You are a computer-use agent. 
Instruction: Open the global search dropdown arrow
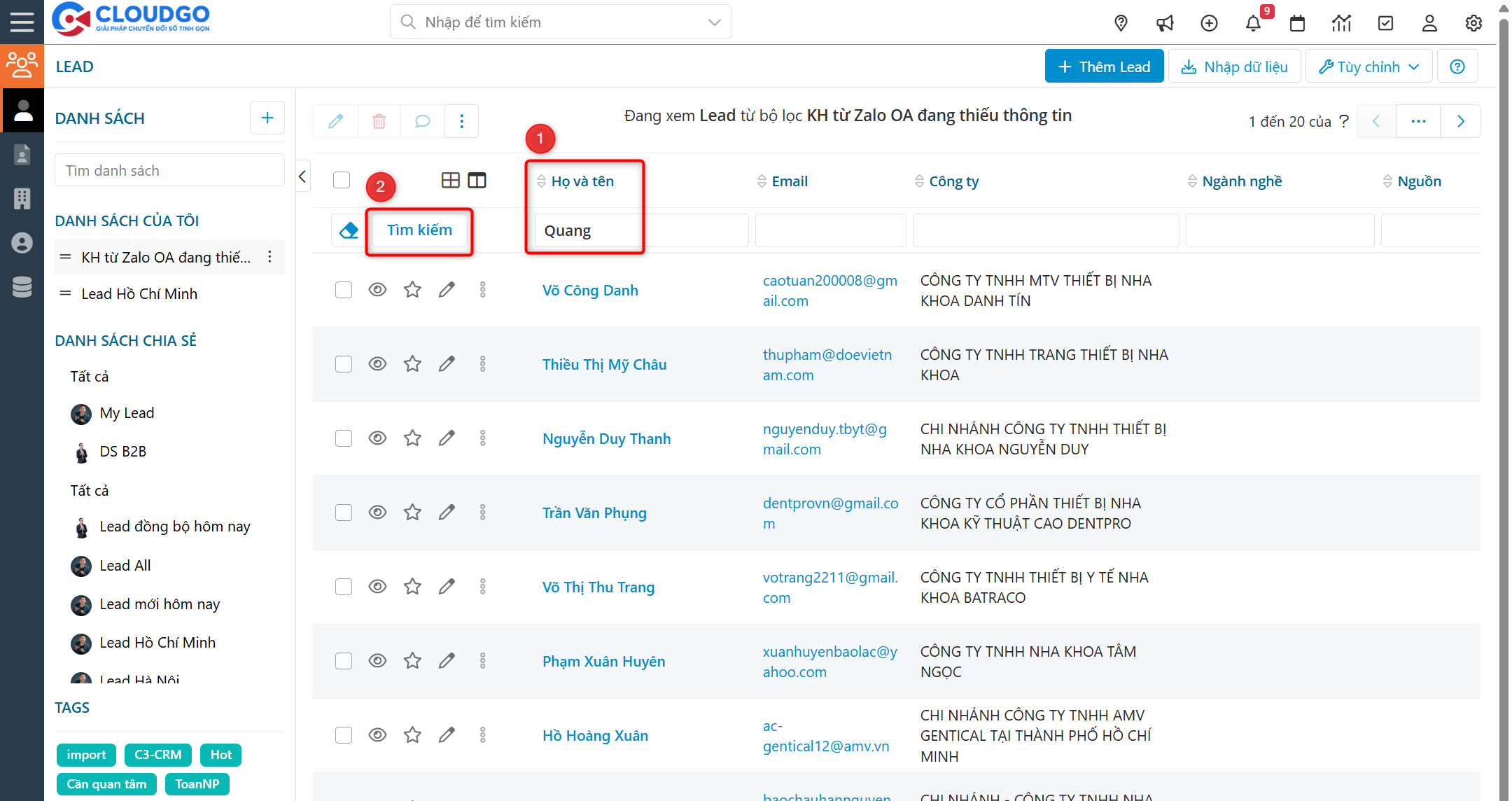click(714, 22)
